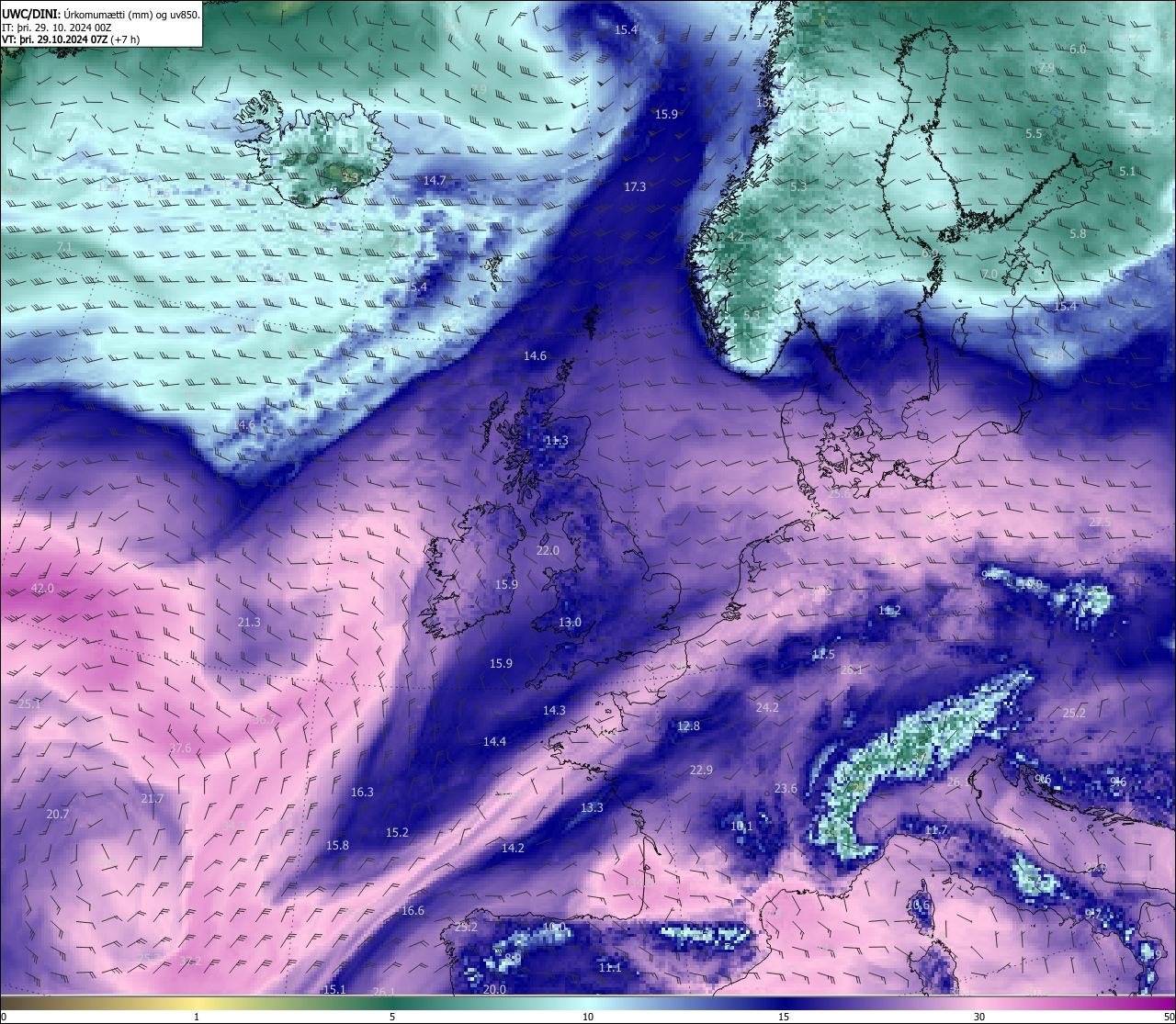Click the 16.3 value on the map

(362, 791)
